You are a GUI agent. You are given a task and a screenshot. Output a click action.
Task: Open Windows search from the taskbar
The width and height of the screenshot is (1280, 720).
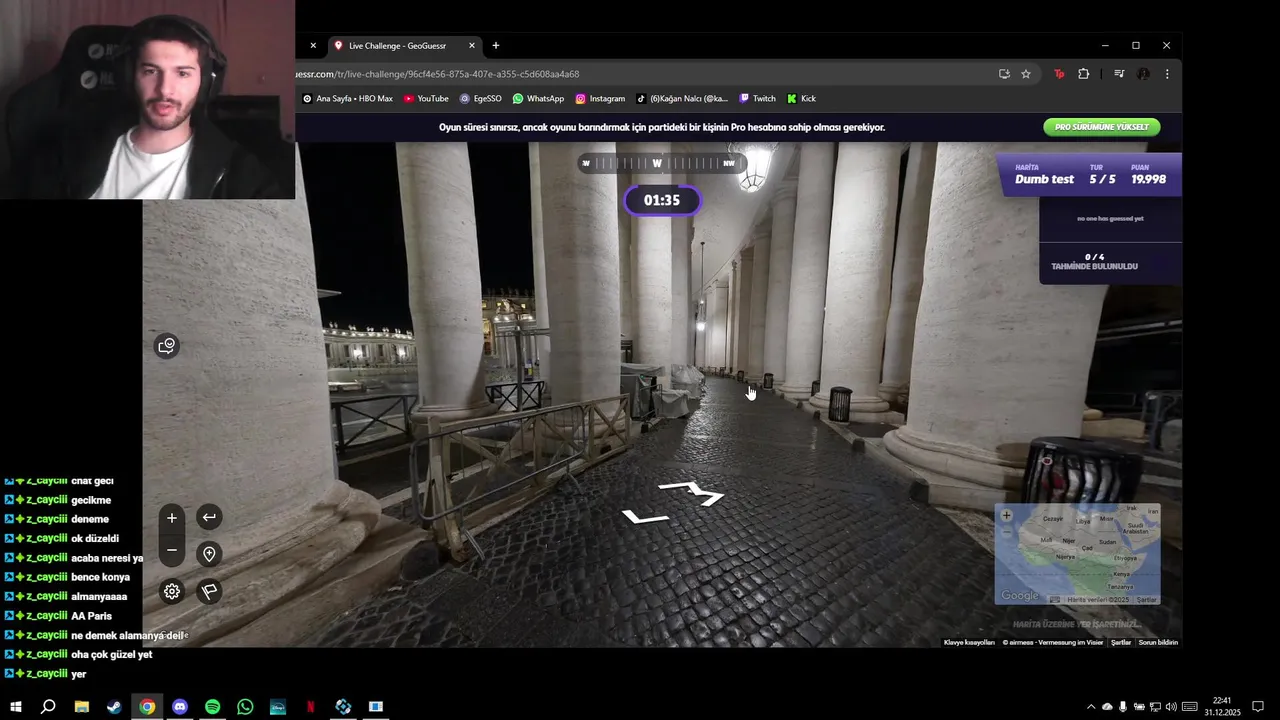pos(48,707)
